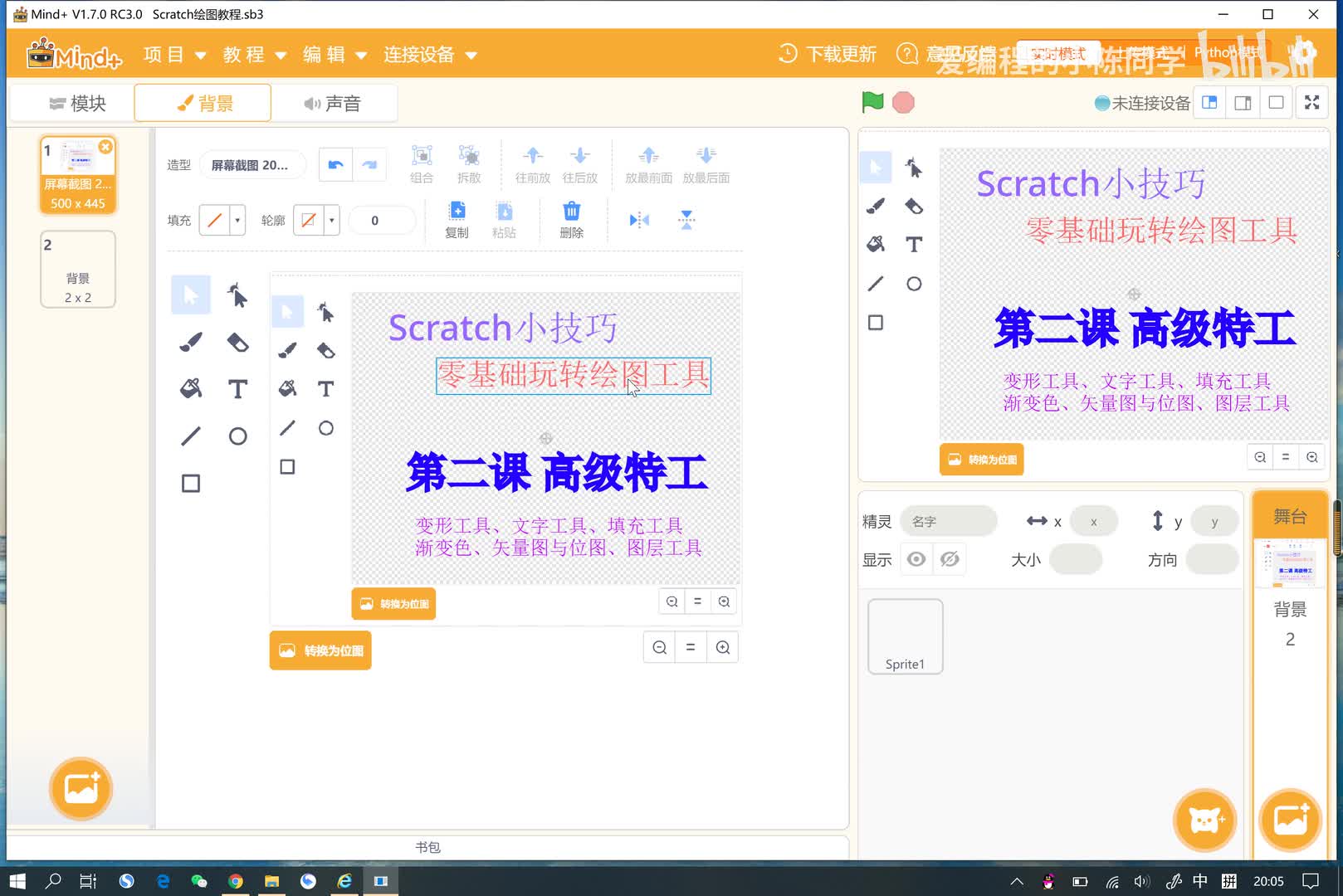The image size is (1343, 896).
Task: Click the 放最前面 bring to front icon
Action: tap(648, 163)
